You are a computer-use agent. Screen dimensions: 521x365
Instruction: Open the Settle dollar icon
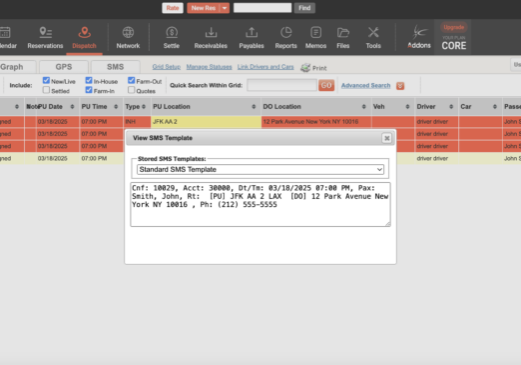tap(172, 32)
